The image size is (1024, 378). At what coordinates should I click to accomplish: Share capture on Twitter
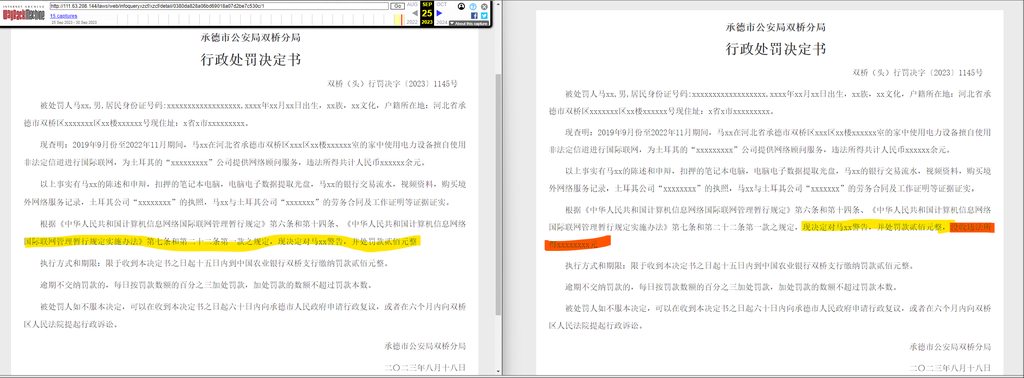484,16
